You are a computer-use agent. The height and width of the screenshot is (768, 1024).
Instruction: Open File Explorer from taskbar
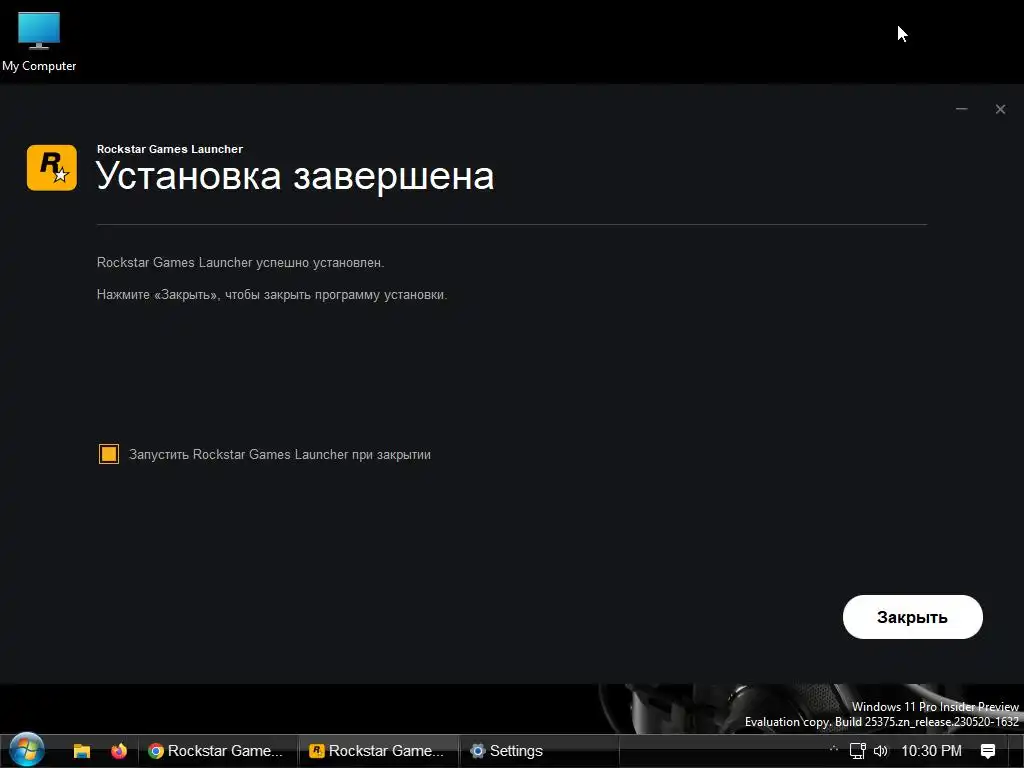[x=82, y=751]
